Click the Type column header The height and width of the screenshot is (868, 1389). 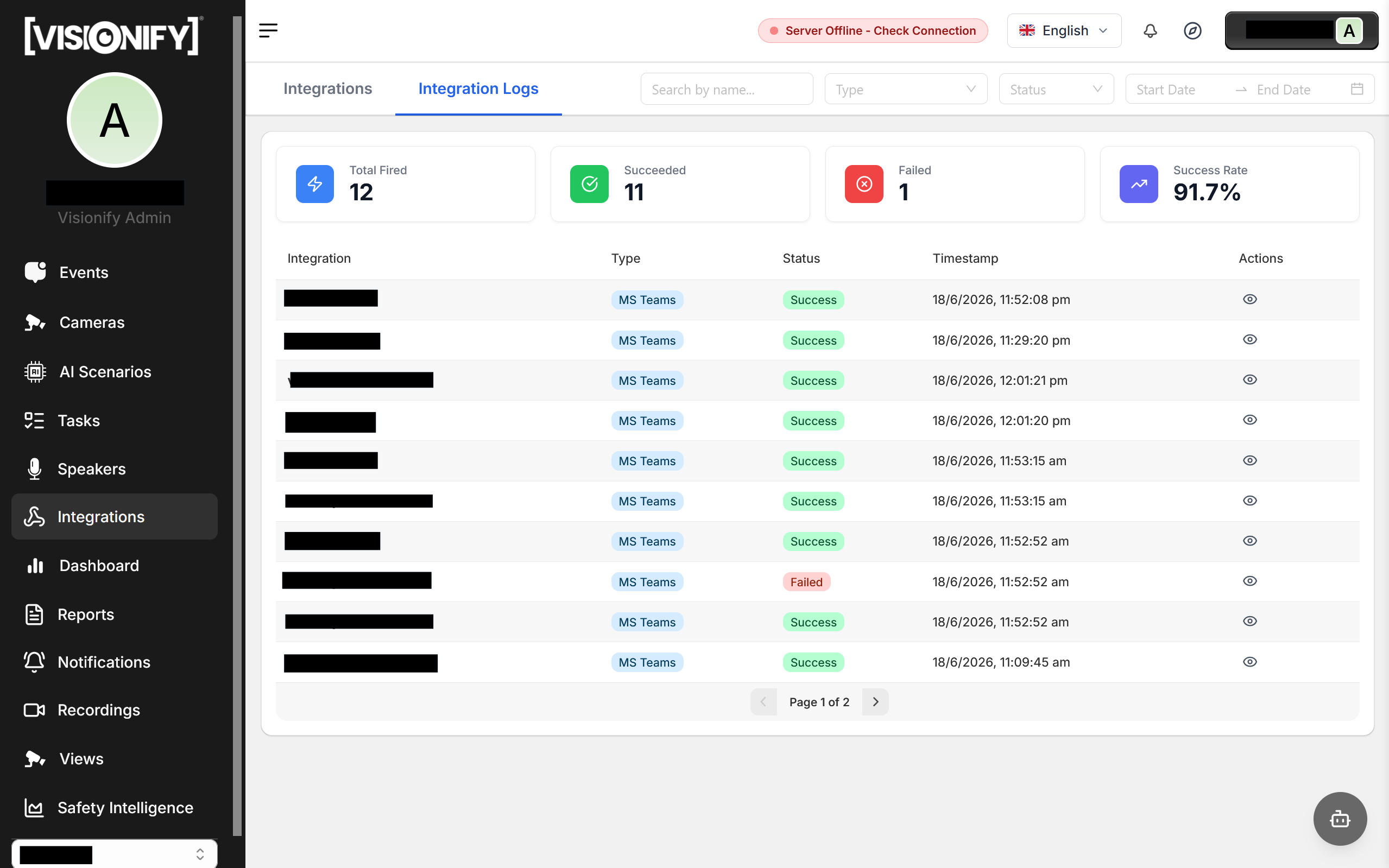(626, 258)
